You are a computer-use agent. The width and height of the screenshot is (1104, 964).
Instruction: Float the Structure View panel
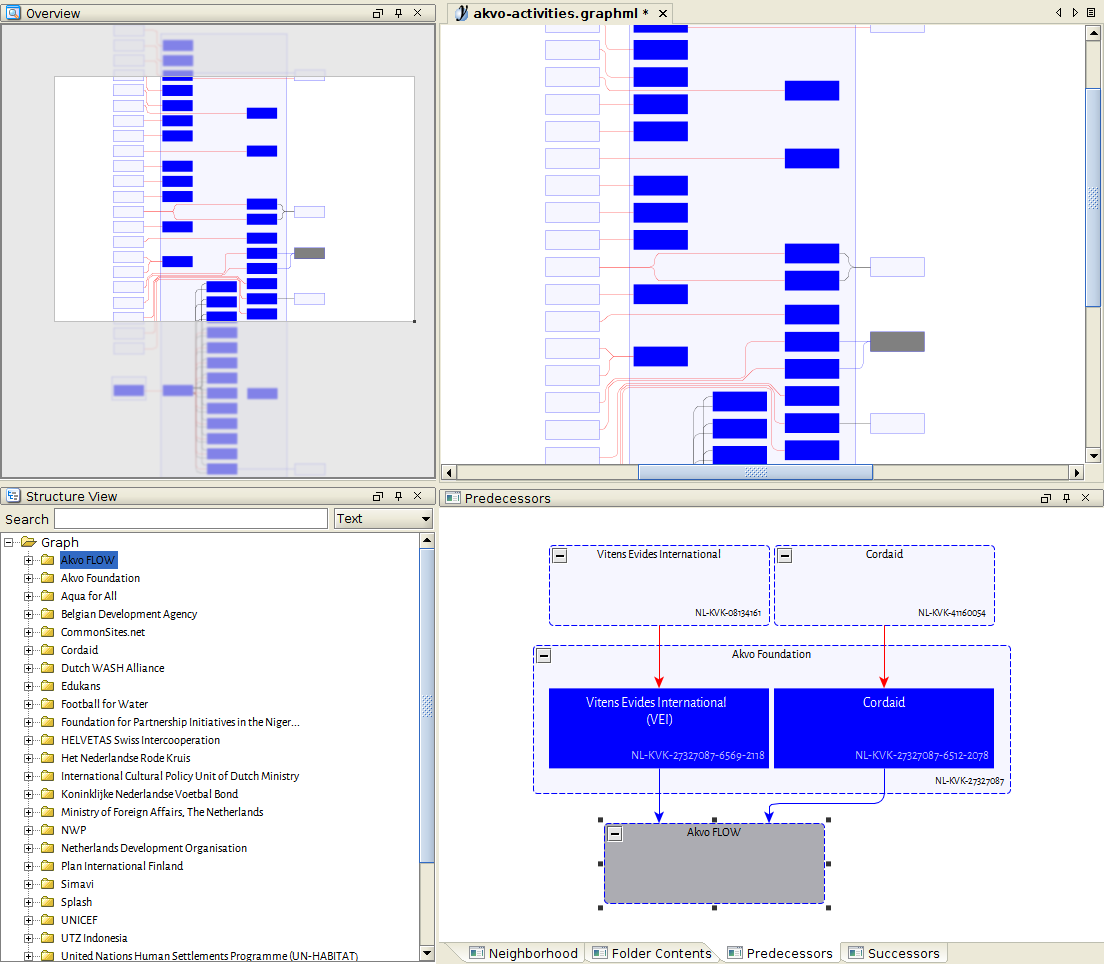pyautogui.click(x=378, y=496)
